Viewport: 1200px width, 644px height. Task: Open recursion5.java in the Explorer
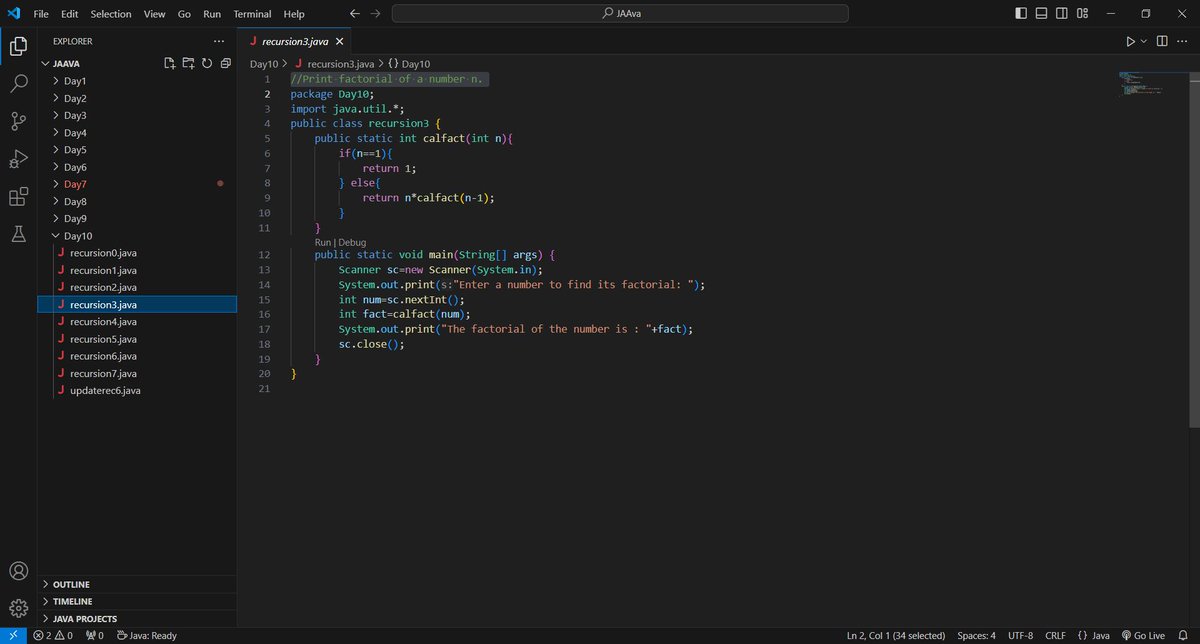pyautogui.click(x=137, y=339)
